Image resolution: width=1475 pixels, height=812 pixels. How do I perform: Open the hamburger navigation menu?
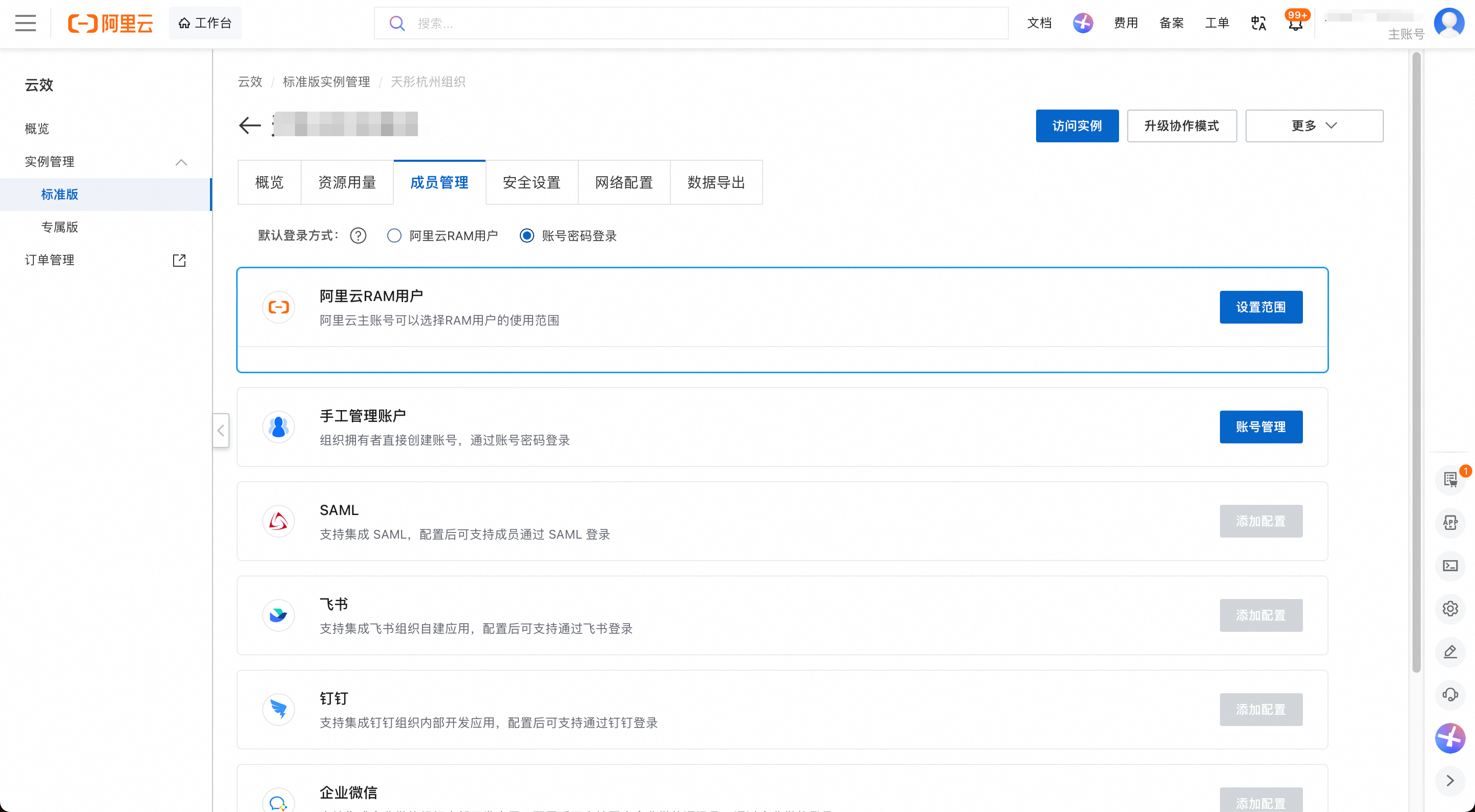click(x=25, y=23)
